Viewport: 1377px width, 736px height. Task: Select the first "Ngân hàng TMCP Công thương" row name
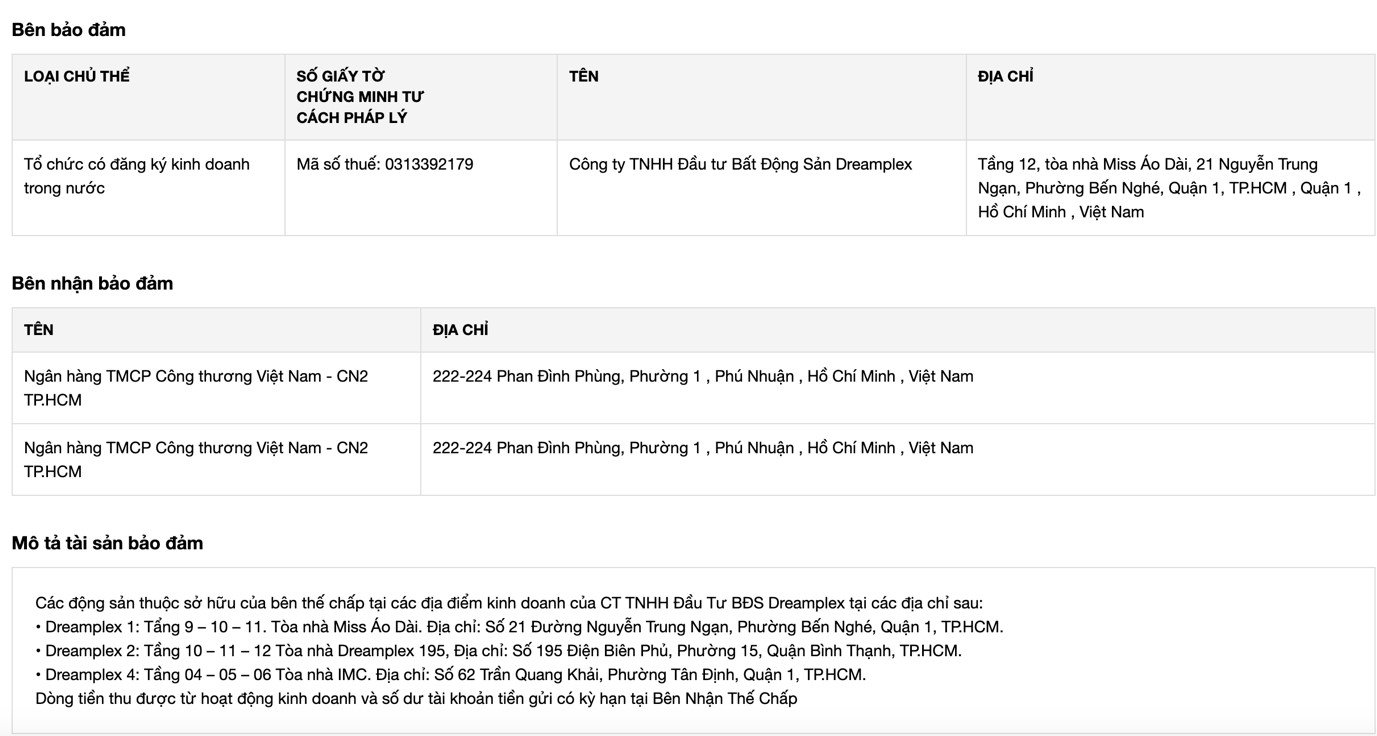196,388
